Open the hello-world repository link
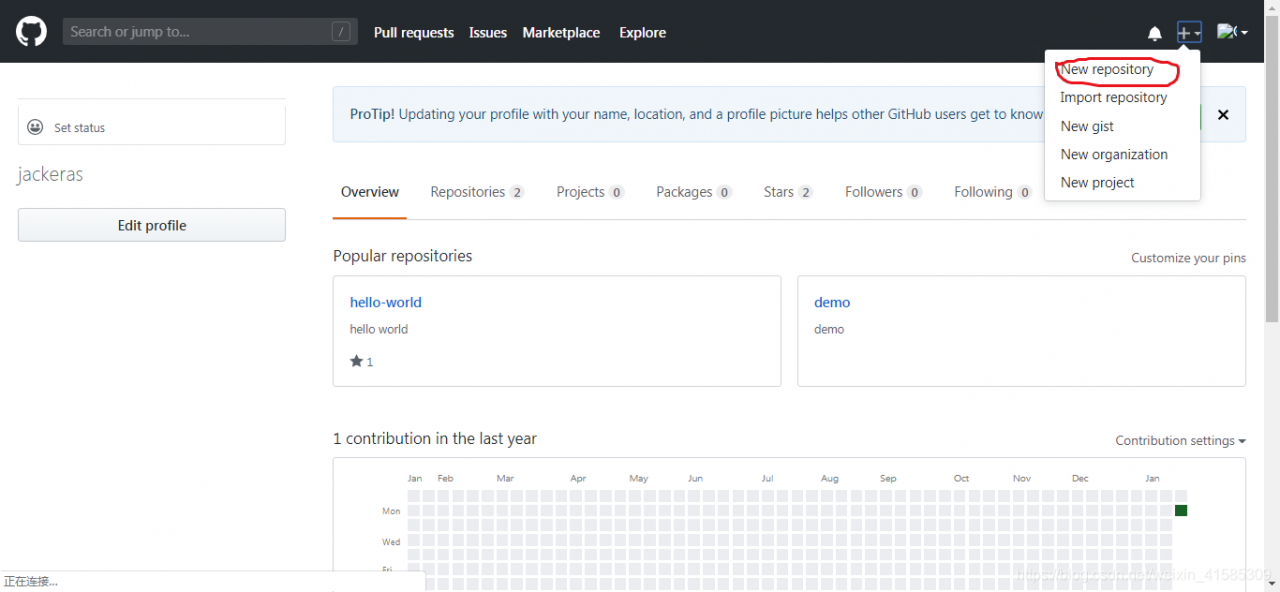Image resolution: width=1280 pixels, height=592 pixels. coord(386,302)
